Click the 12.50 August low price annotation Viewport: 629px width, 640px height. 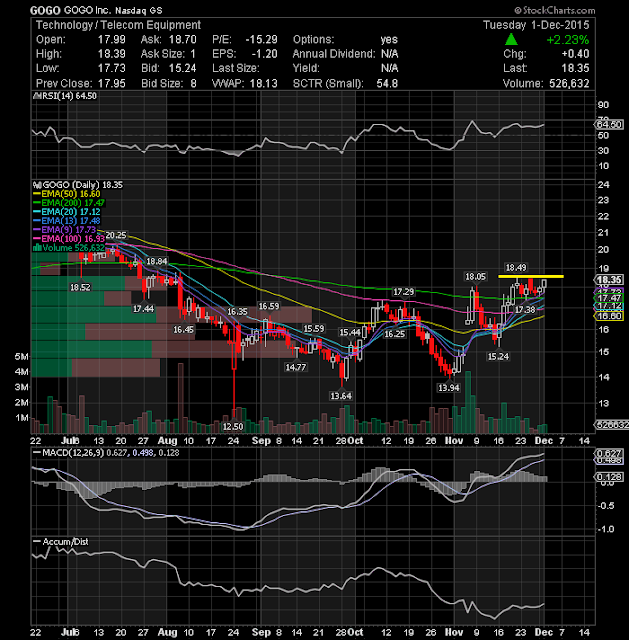233,427
